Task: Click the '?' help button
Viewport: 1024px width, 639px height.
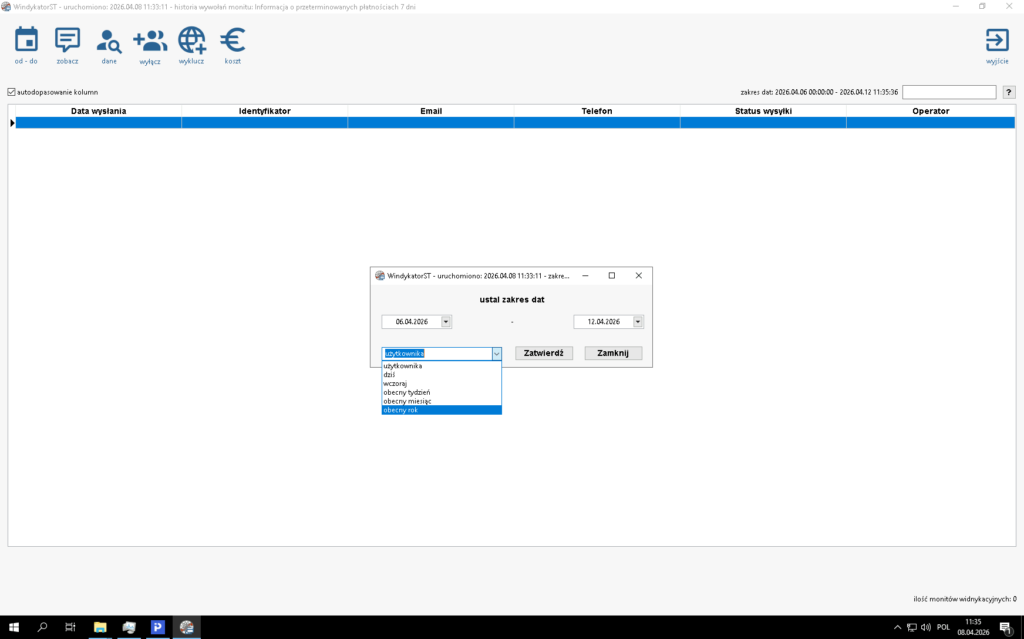Action: tap(1009, 92)
